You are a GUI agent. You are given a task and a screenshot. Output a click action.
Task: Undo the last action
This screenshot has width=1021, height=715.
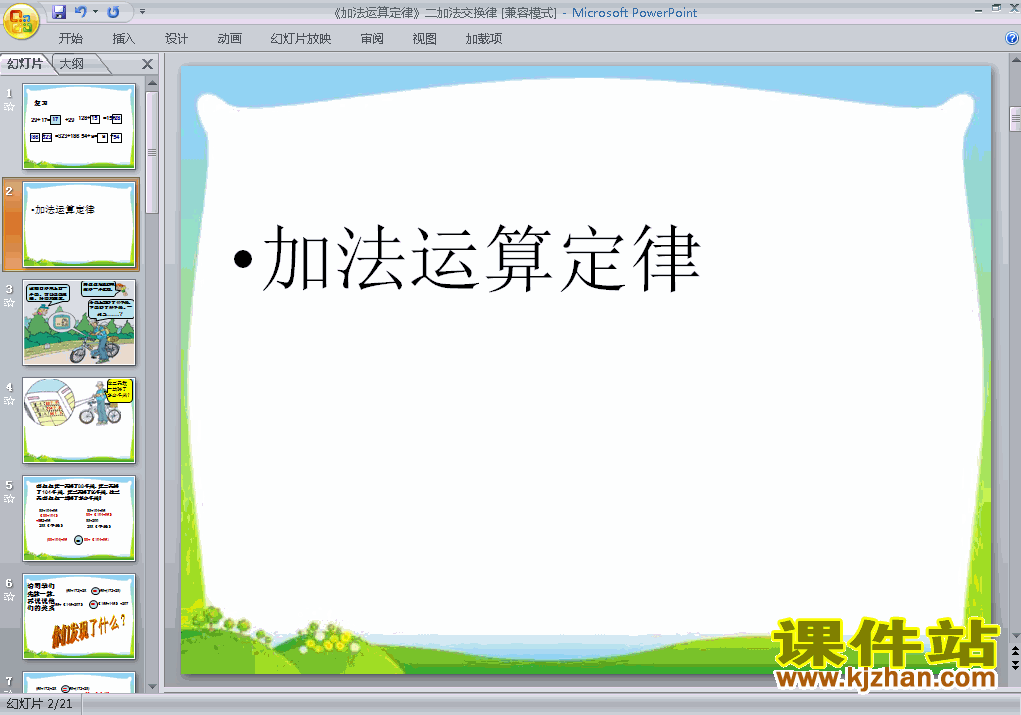coord(81,12)
